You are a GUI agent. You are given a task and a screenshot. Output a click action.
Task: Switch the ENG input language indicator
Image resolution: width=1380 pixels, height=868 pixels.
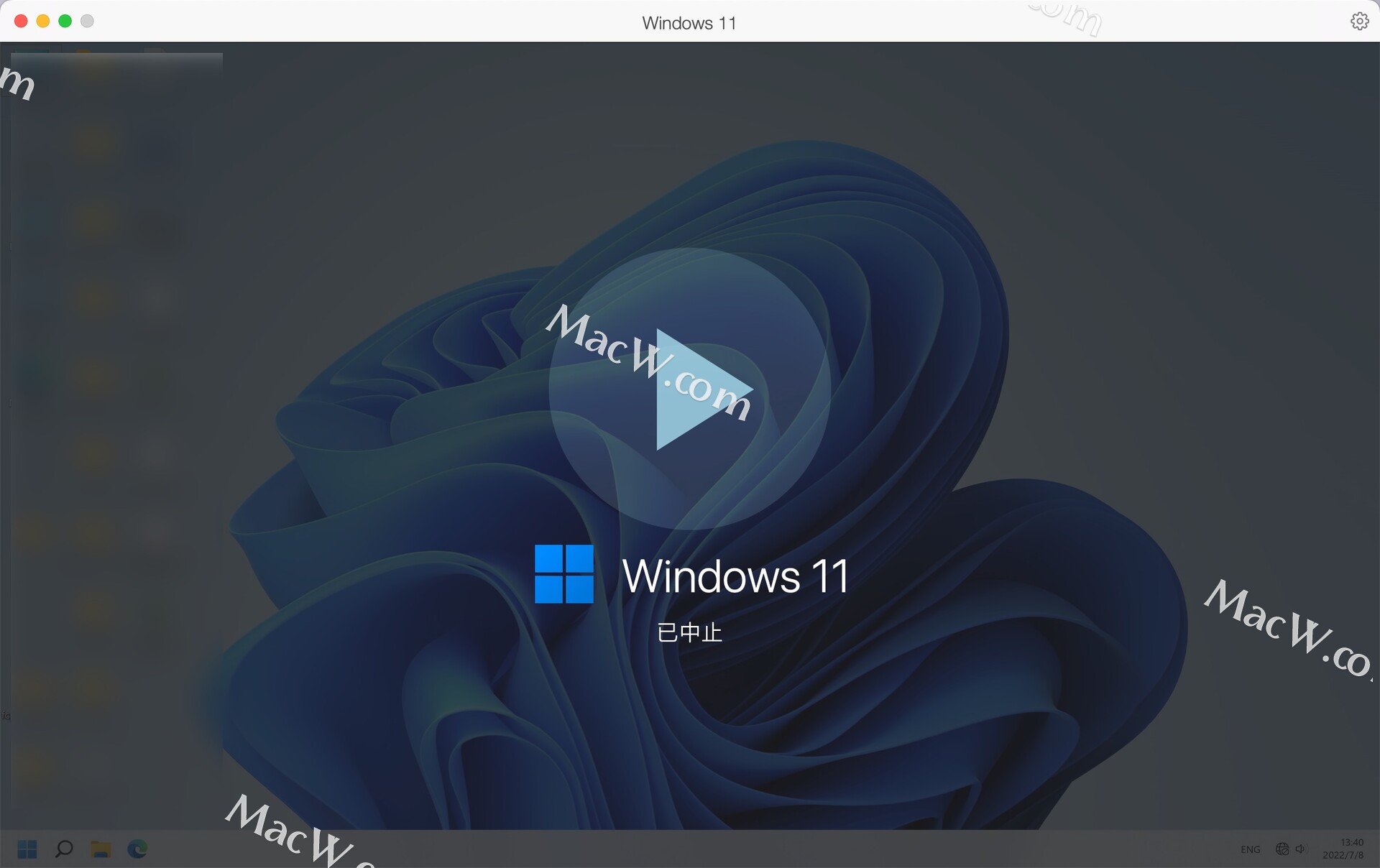(1250, 849)
